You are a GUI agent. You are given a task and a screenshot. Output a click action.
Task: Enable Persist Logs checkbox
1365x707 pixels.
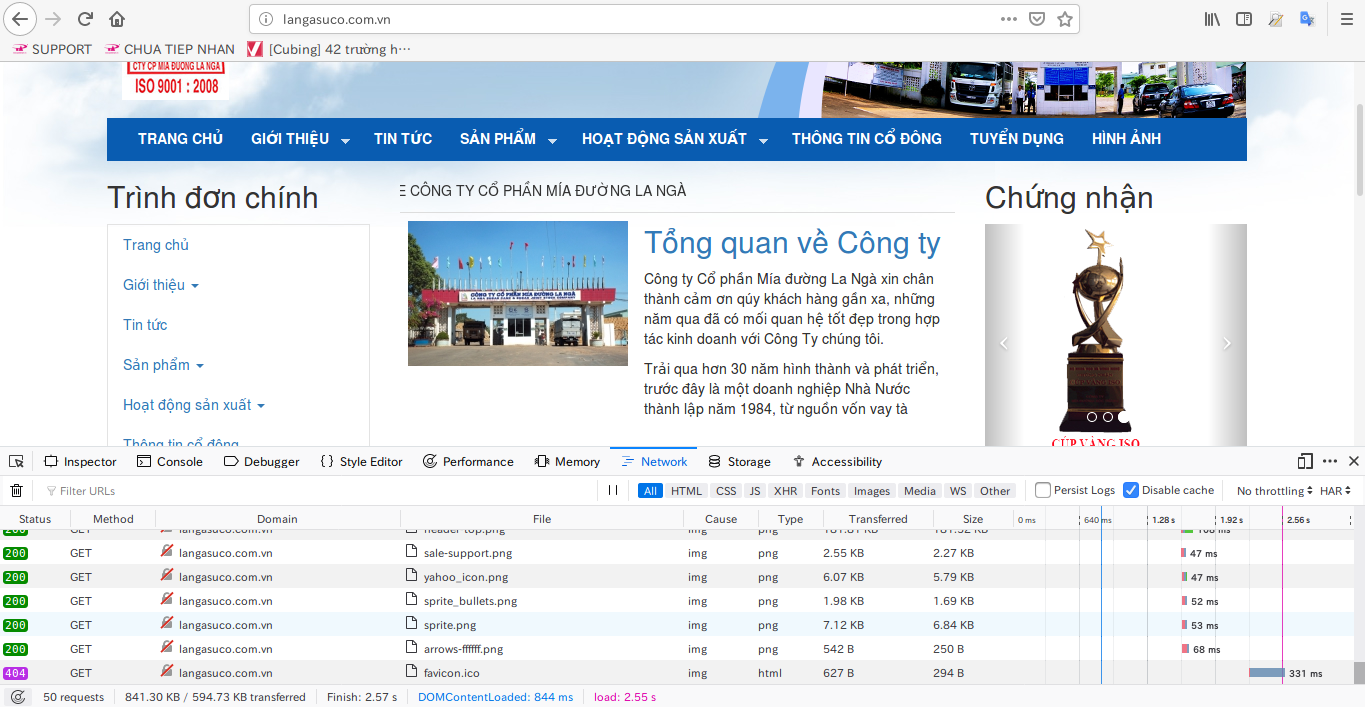tap(1043, 490)
